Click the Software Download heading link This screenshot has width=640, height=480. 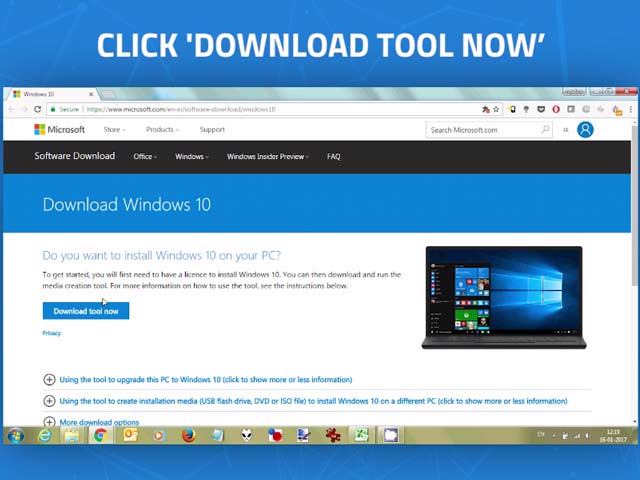[74, 156]
